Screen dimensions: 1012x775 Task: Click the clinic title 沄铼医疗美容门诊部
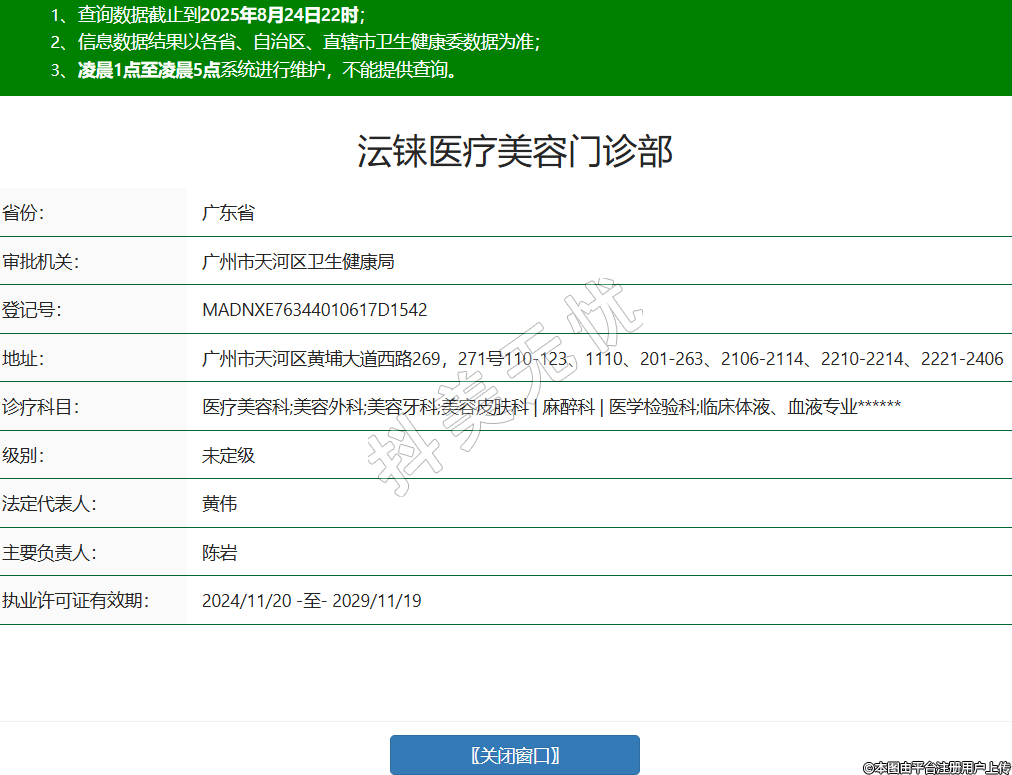click(515, 151)
